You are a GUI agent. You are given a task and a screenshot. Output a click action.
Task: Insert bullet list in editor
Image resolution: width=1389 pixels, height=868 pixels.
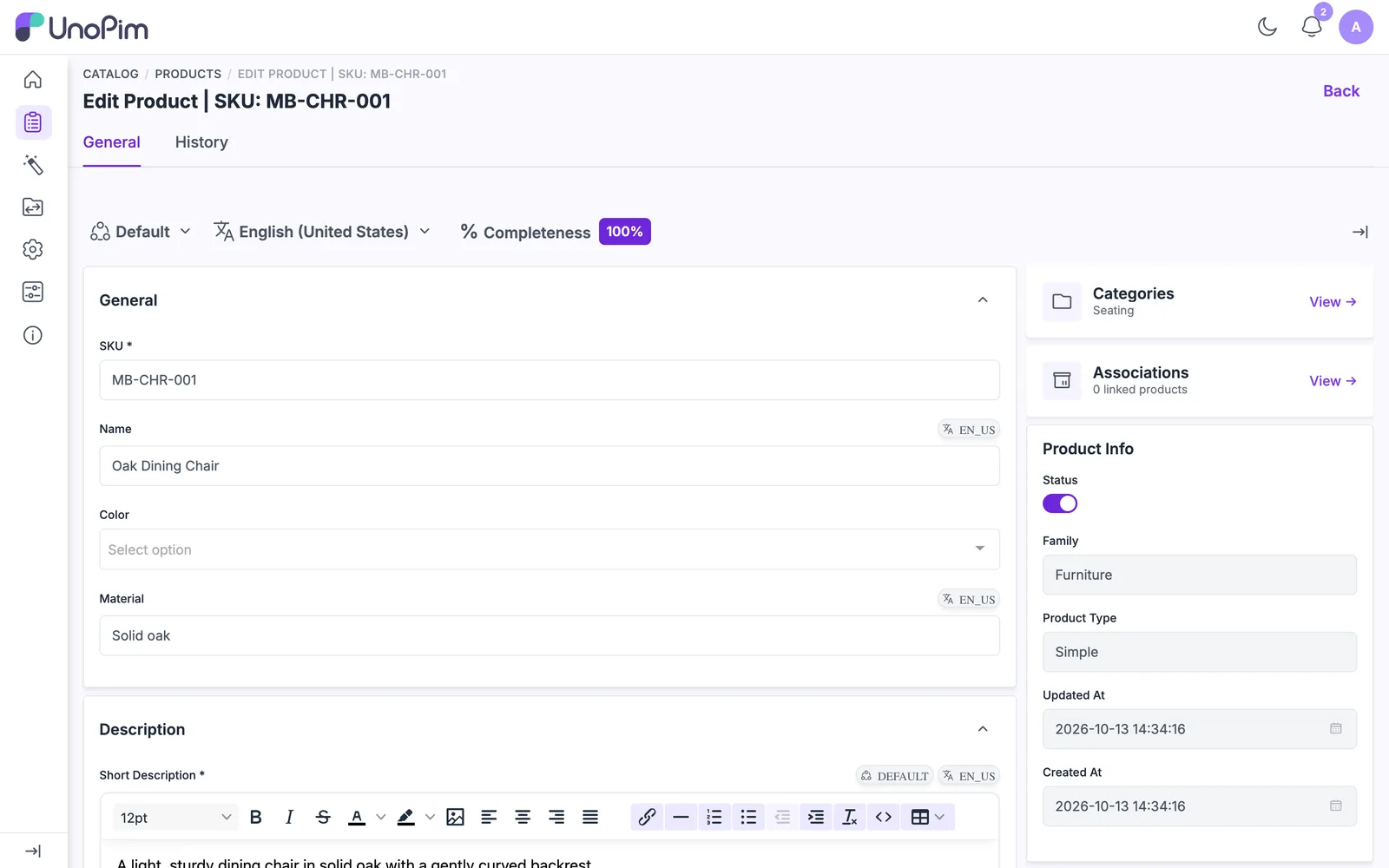748,817
